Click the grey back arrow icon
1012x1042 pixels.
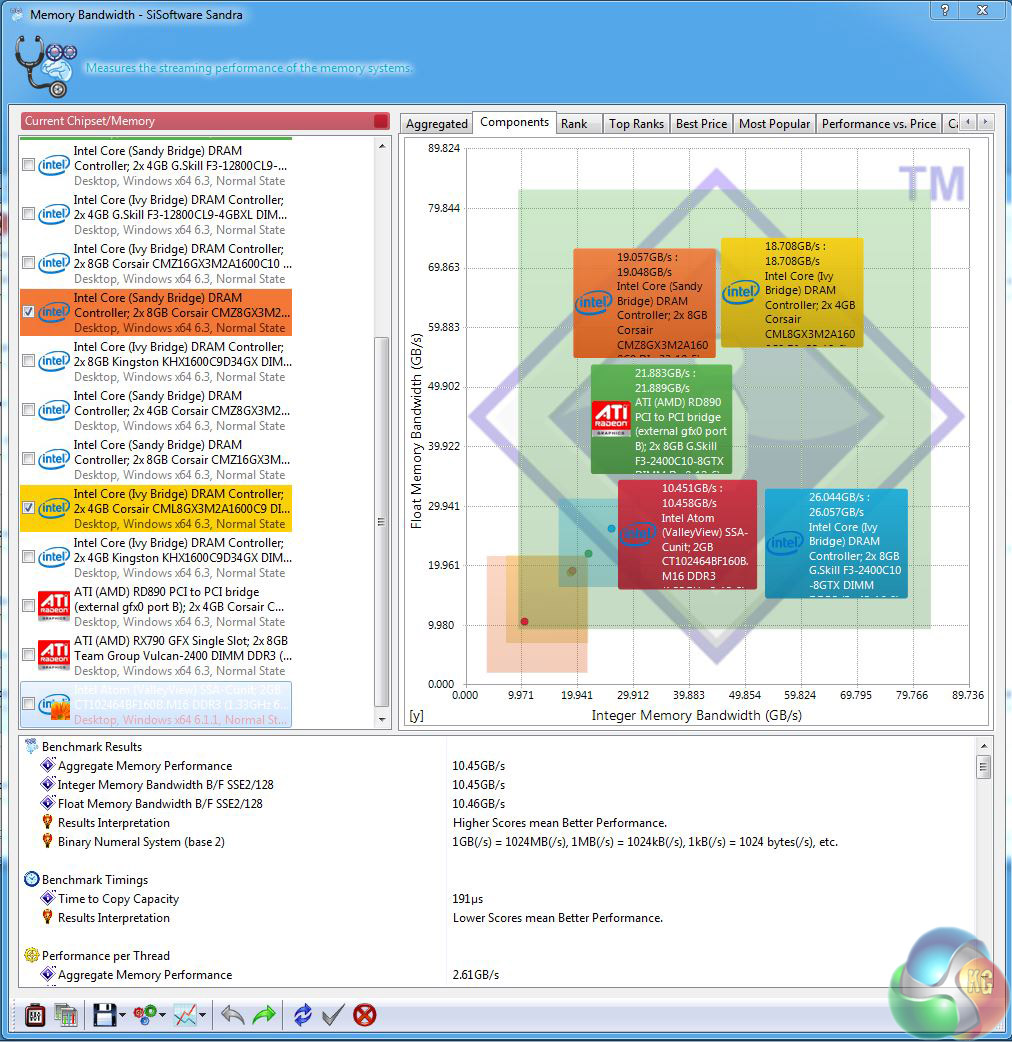coord(233,1015)
